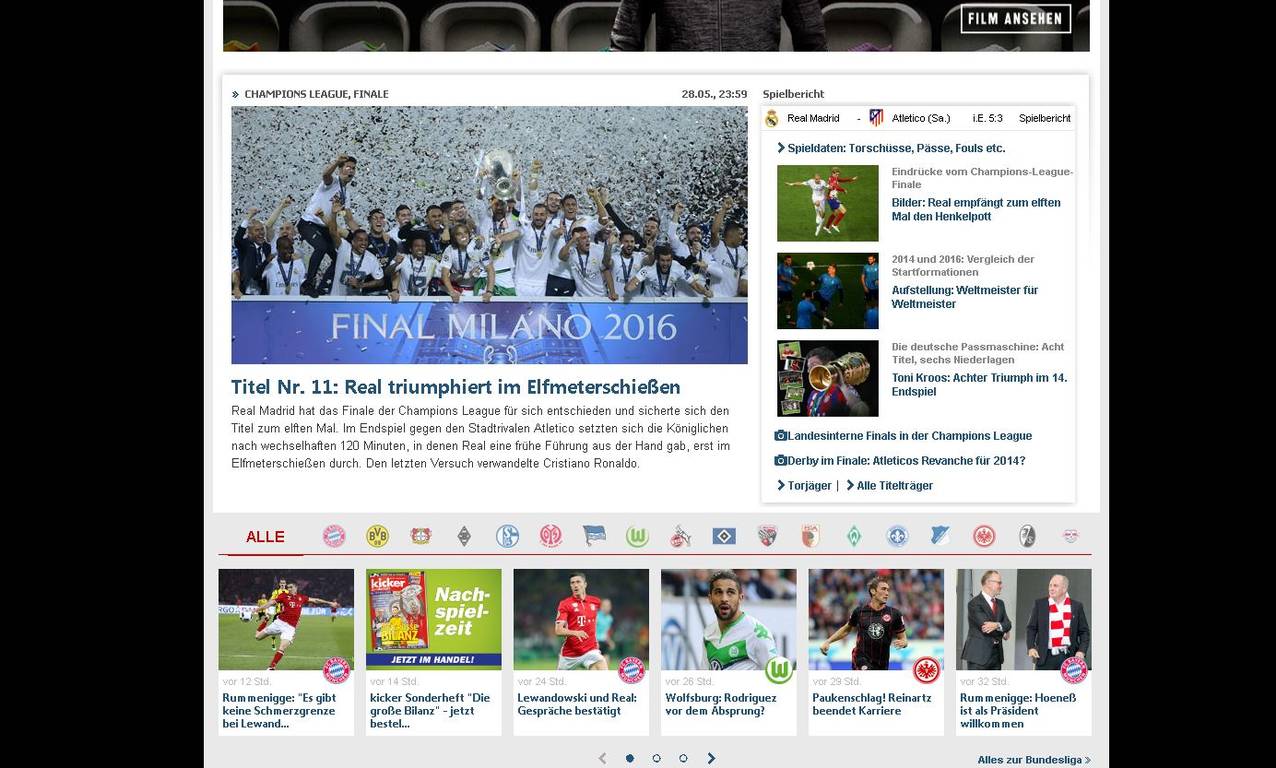Screen dimensions: 1276x768
Task: Select the 1. FC Köln club logo
Action: 681,537
